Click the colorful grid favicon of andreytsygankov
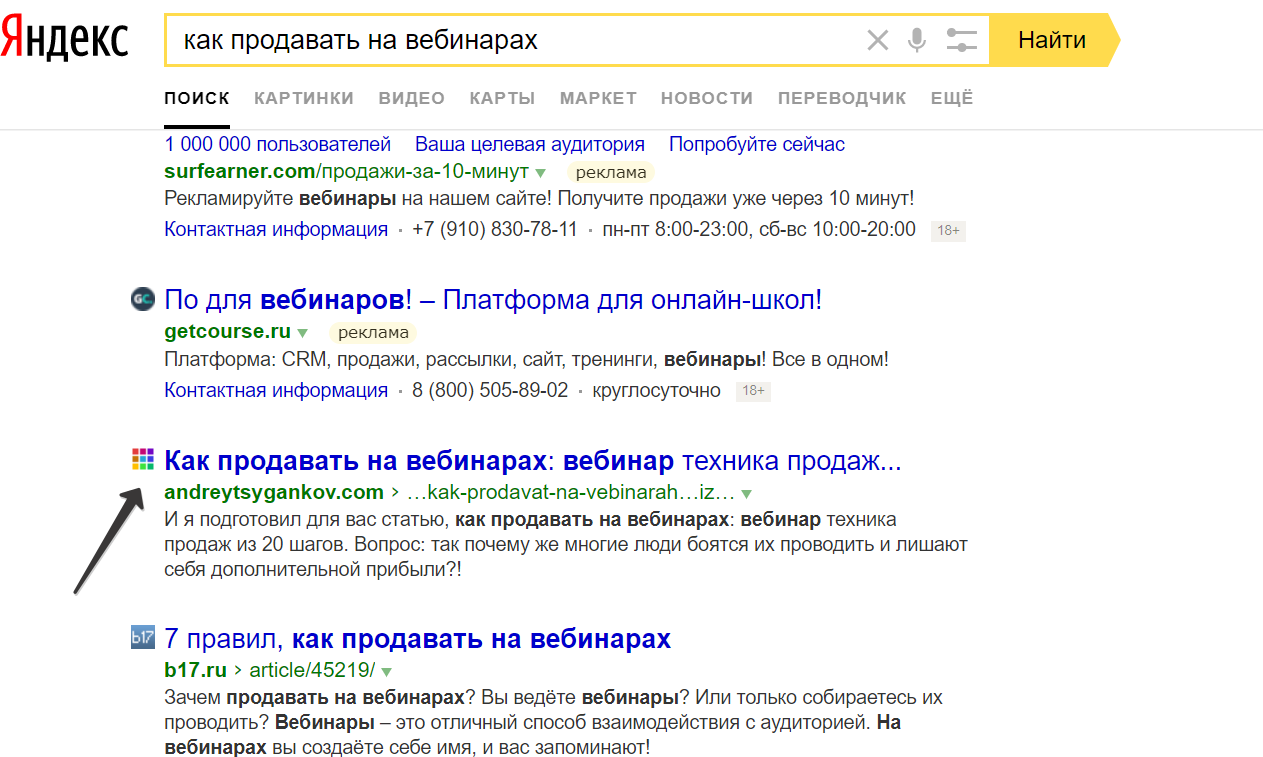 click(x=143, y=460)
